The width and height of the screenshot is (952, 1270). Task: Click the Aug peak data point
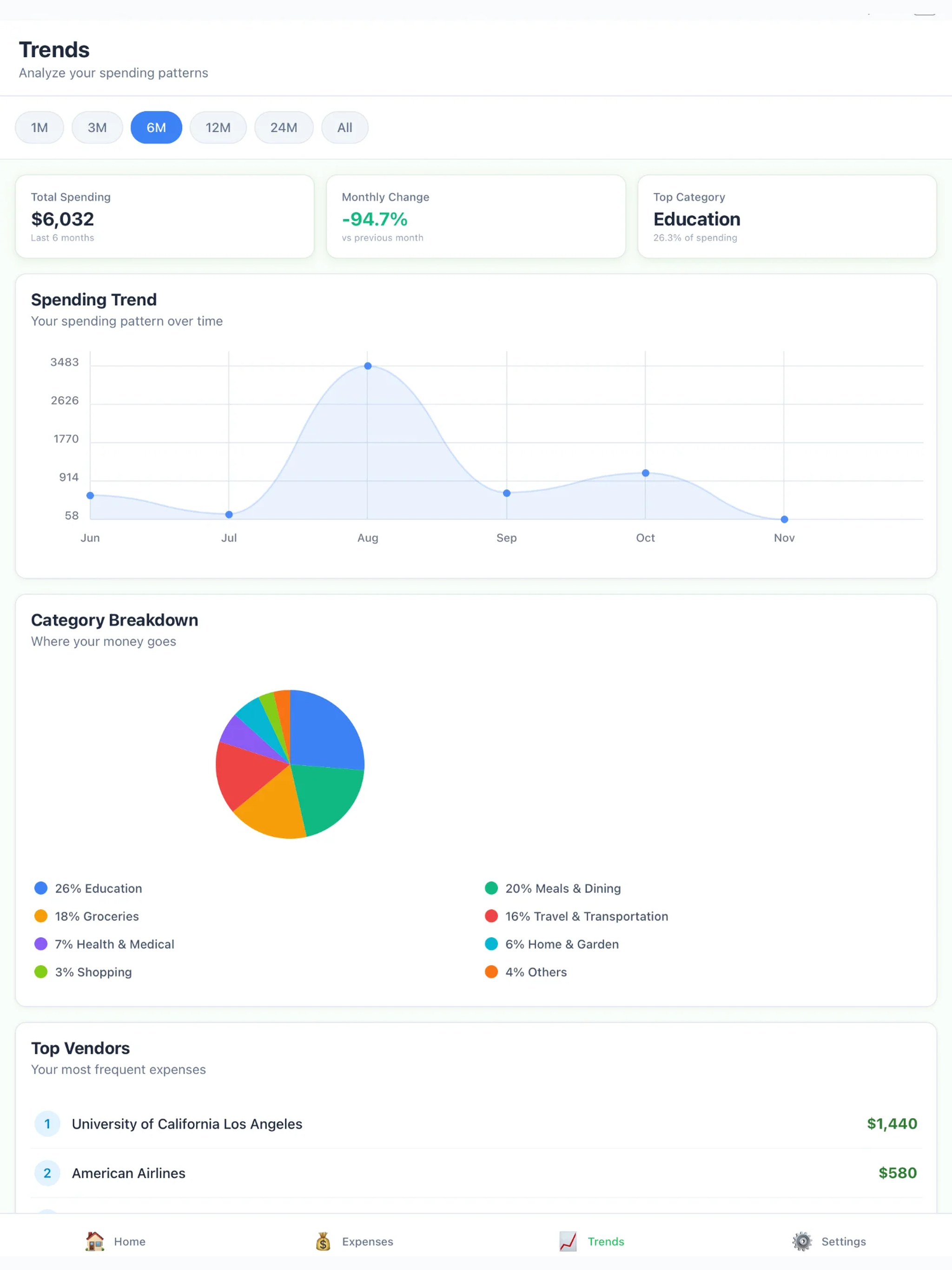[368, 366]
